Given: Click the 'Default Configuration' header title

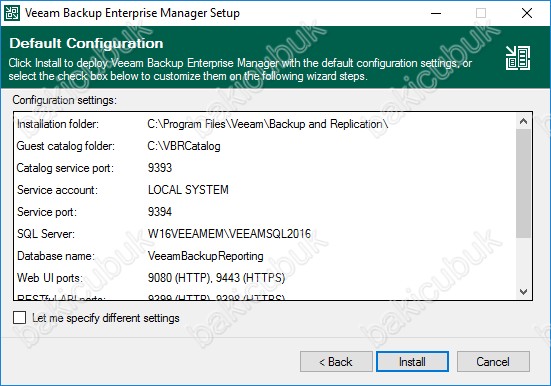Looking at the screenshot, I should click(86, 43).
